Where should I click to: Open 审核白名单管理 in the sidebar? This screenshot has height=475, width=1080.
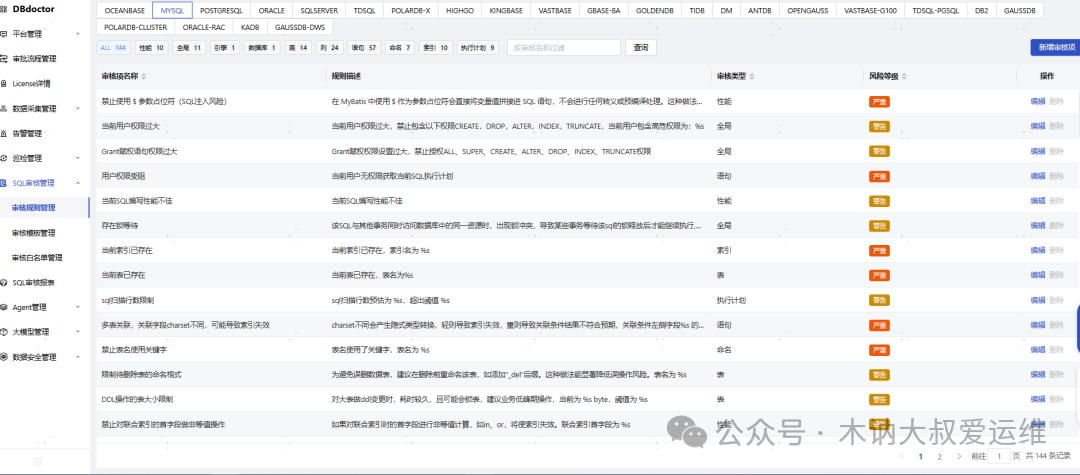37,257
